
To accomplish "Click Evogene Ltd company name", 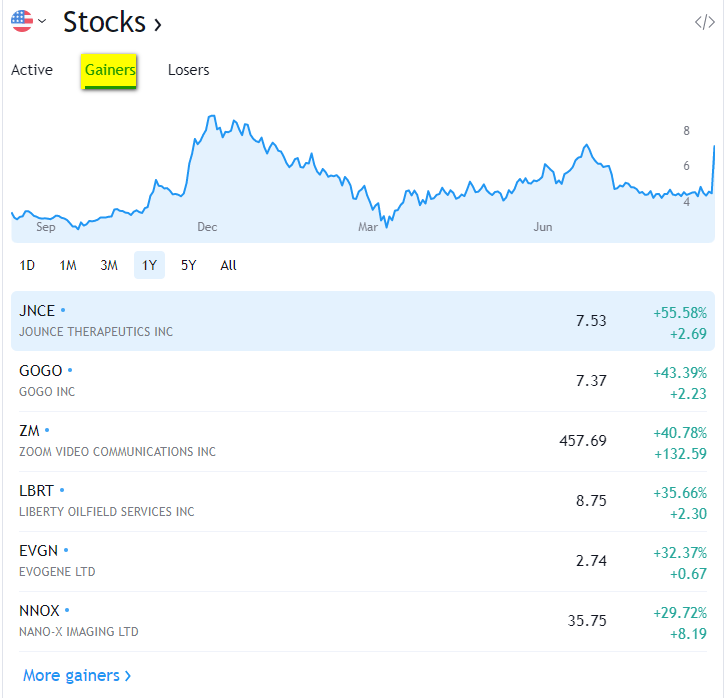I will pyautogui.click(x=57, y=571).
